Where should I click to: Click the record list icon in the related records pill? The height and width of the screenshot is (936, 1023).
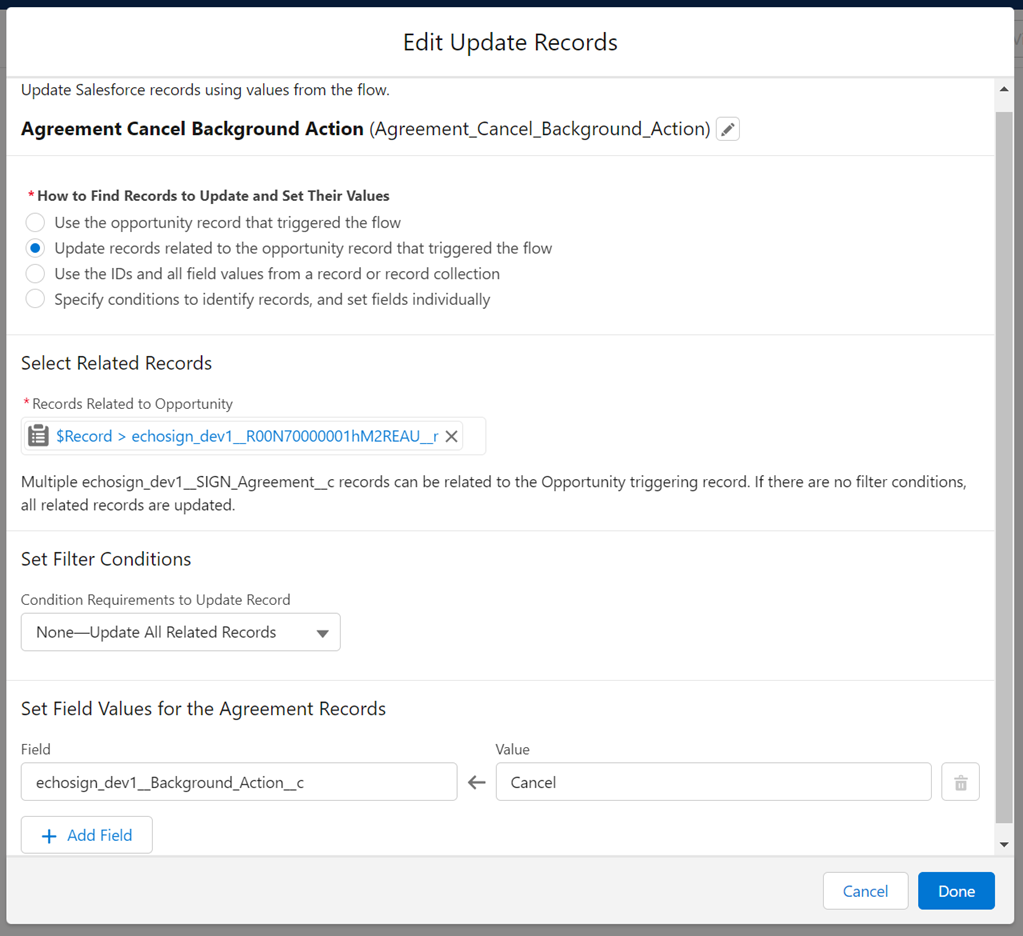tap(38, 436)
